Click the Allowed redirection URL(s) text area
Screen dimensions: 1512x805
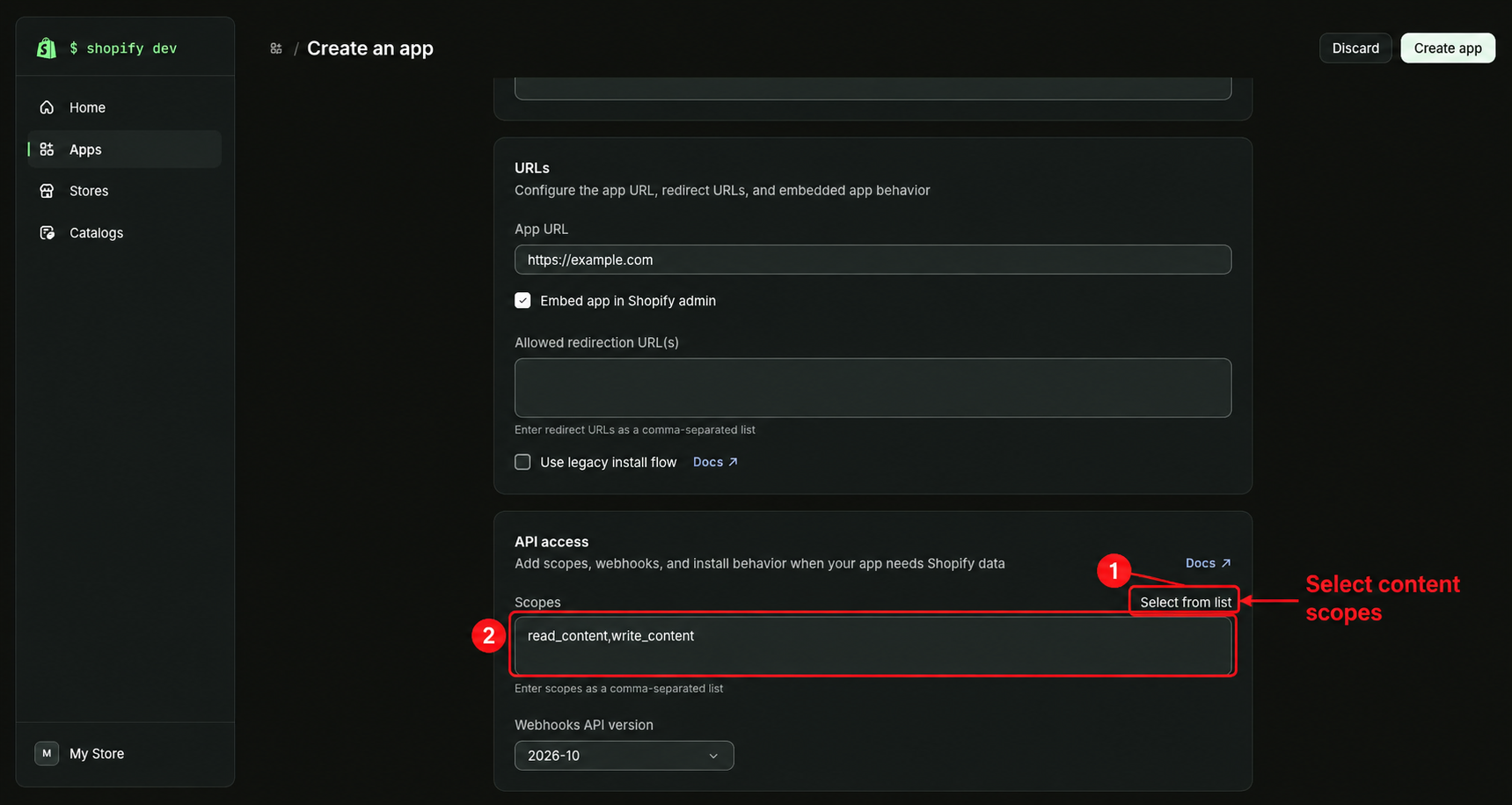point(873,388)
